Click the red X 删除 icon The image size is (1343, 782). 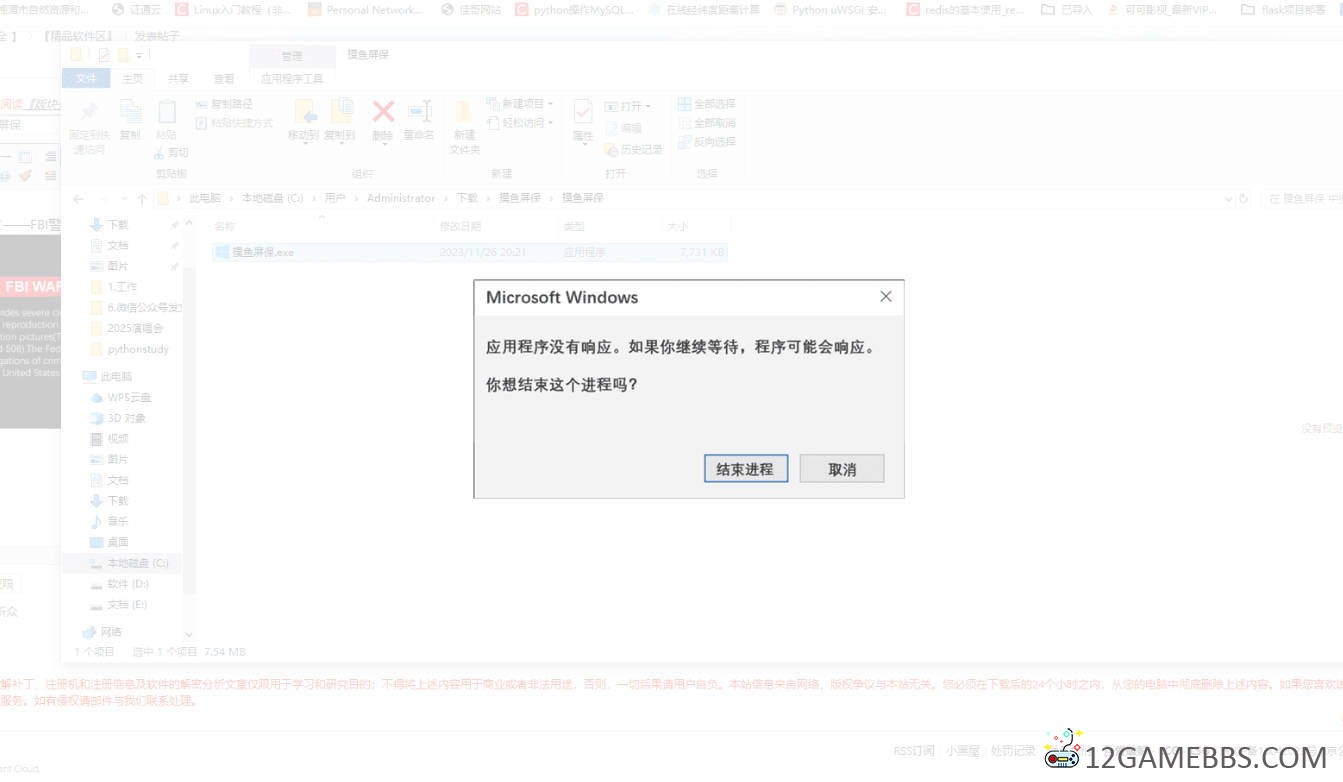(383, 112)
